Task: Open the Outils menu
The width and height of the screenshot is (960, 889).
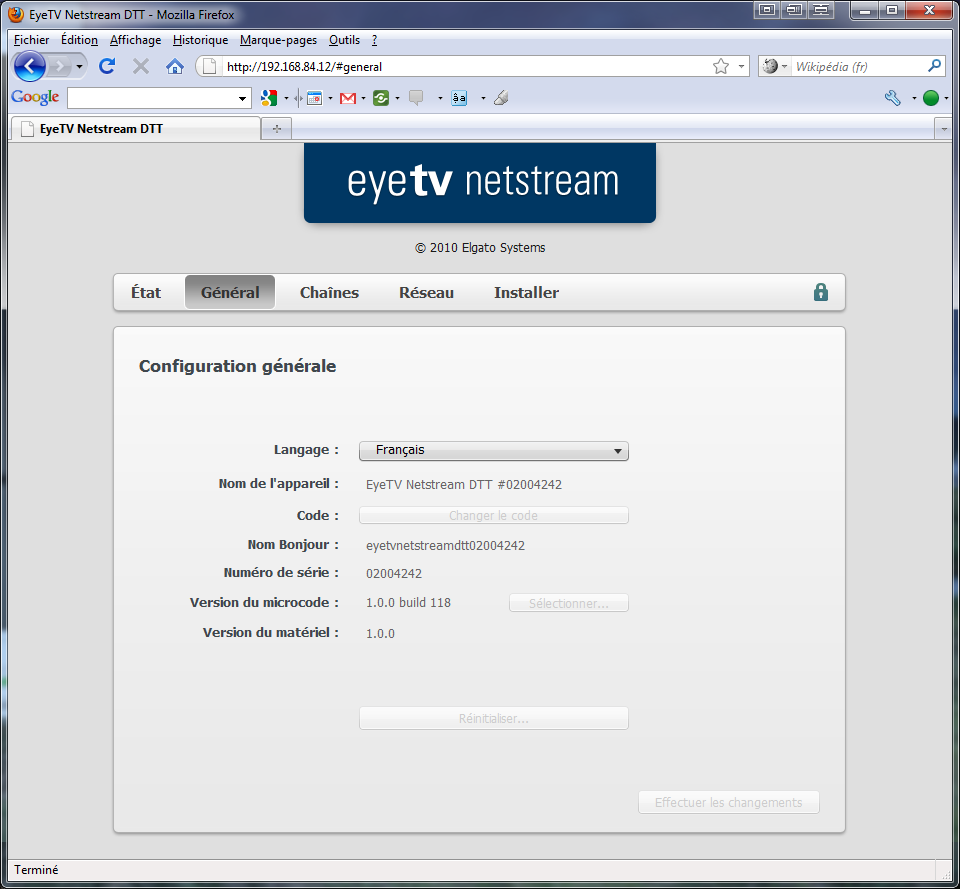Action: (344, 40)
